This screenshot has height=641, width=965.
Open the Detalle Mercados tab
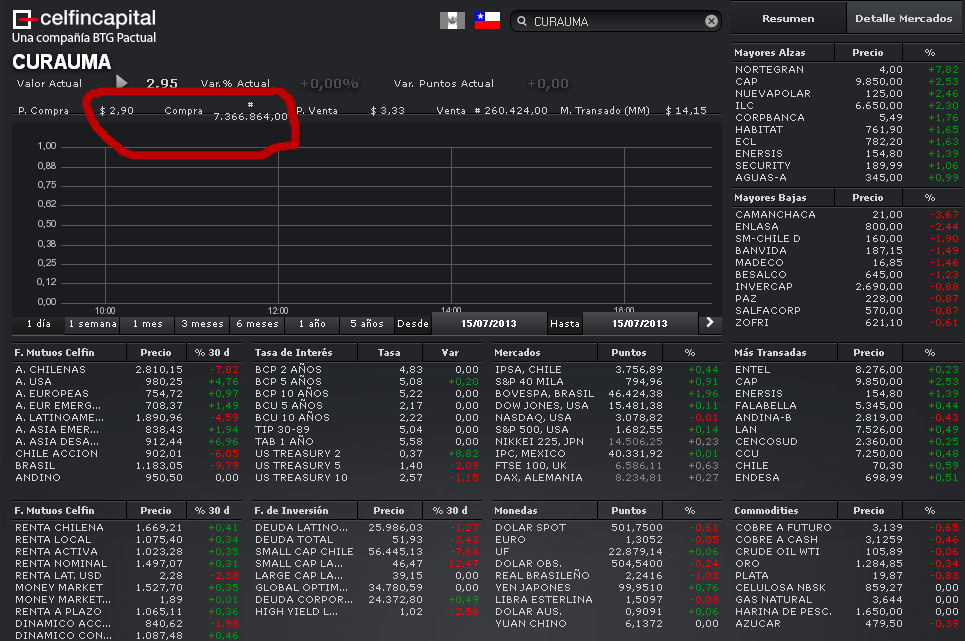coord(903,18)
